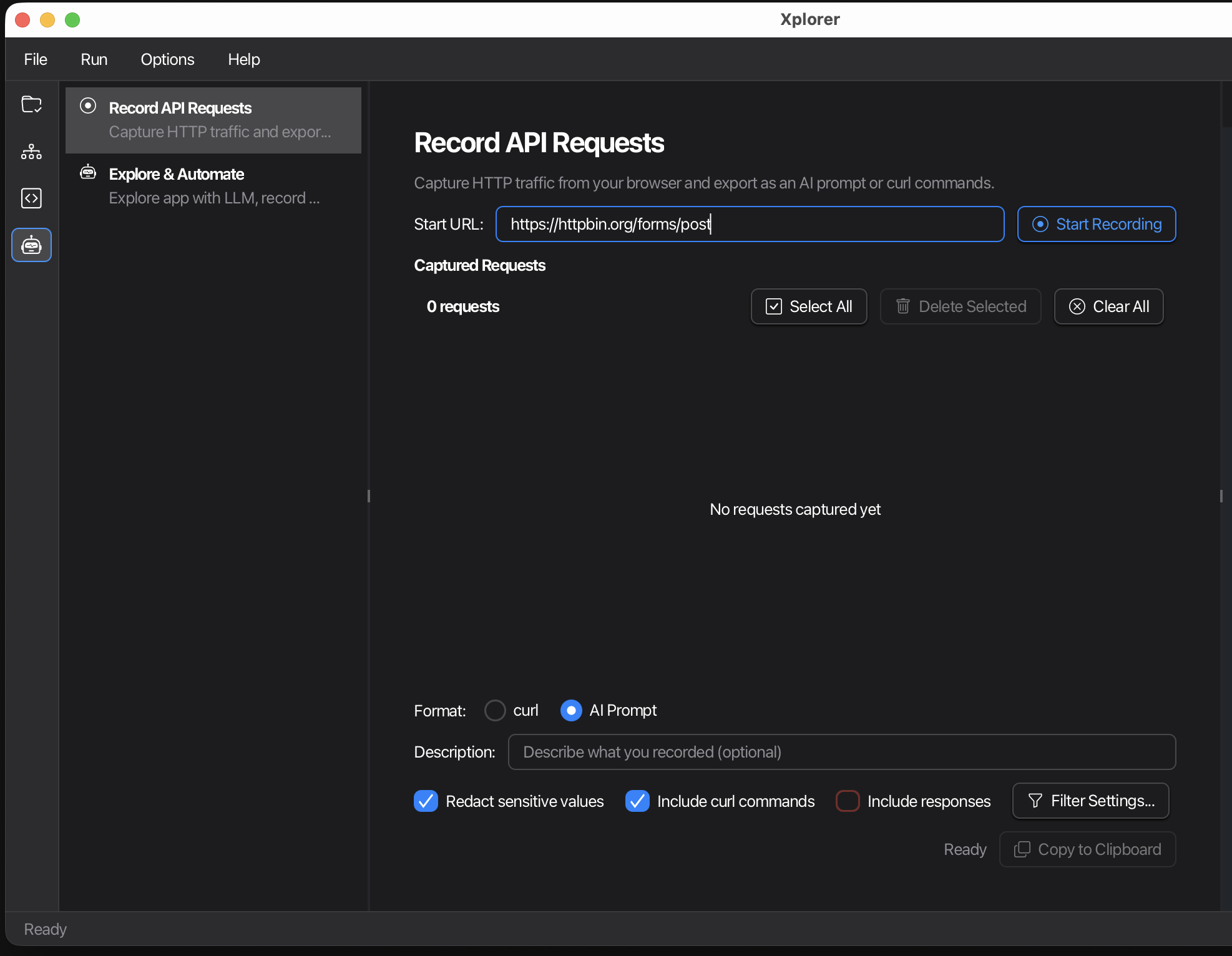Enable Include responses checkbox
The width and height of the screenshot is (1232, 956).
(x=848, y=801)
